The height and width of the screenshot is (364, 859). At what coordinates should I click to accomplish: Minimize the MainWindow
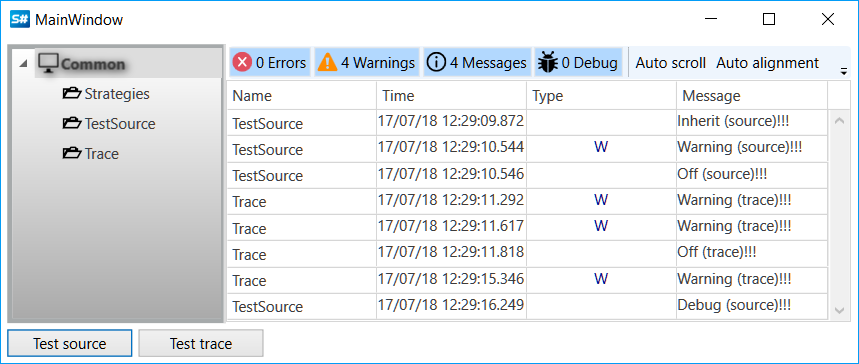click(712, 20)
